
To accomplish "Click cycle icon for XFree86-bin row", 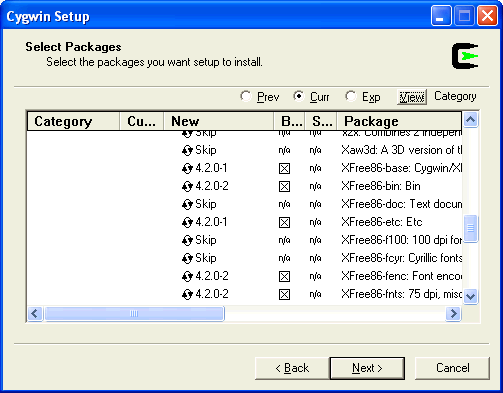I will tap(187, 187).
